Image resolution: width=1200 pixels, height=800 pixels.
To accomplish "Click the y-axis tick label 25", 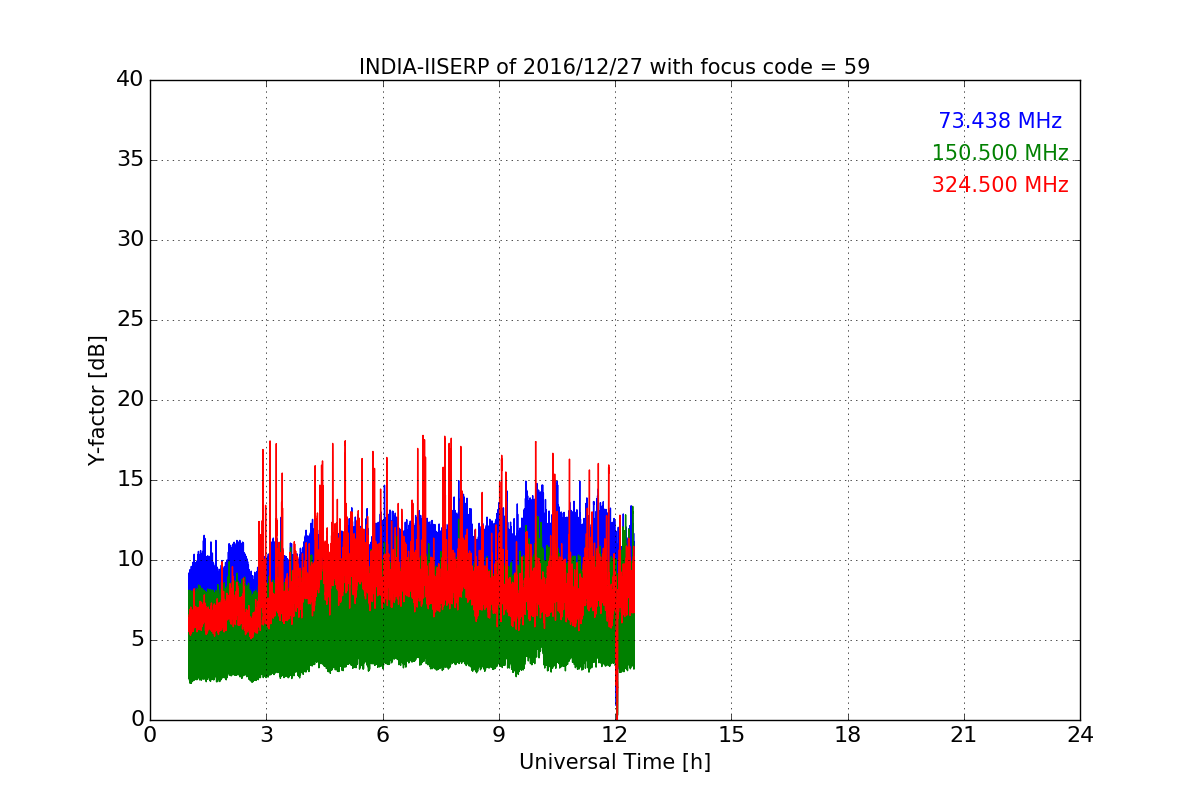I will (x=130, y=320).
